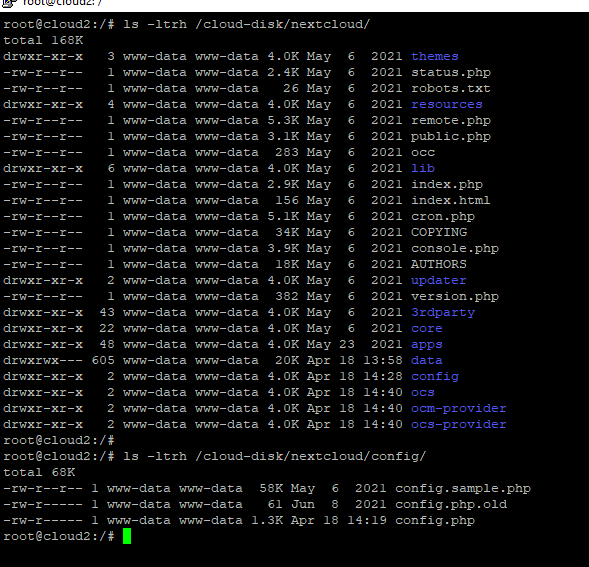Viewport: 589px width, 567px height.
Task: Click the config.sample.php file name
Action: pyautogui.click(x=463, y=488)
